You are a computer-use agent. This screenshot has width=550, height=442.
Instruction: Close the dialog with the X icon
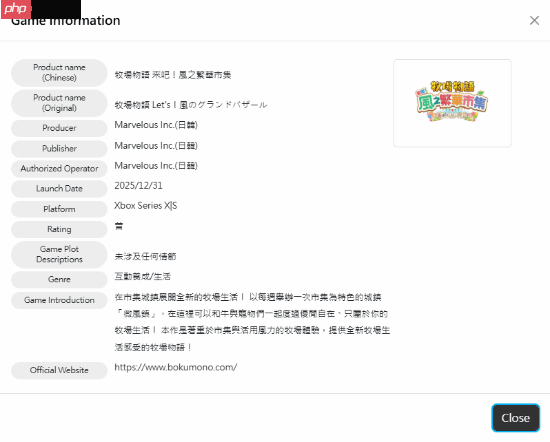(534, 21)
